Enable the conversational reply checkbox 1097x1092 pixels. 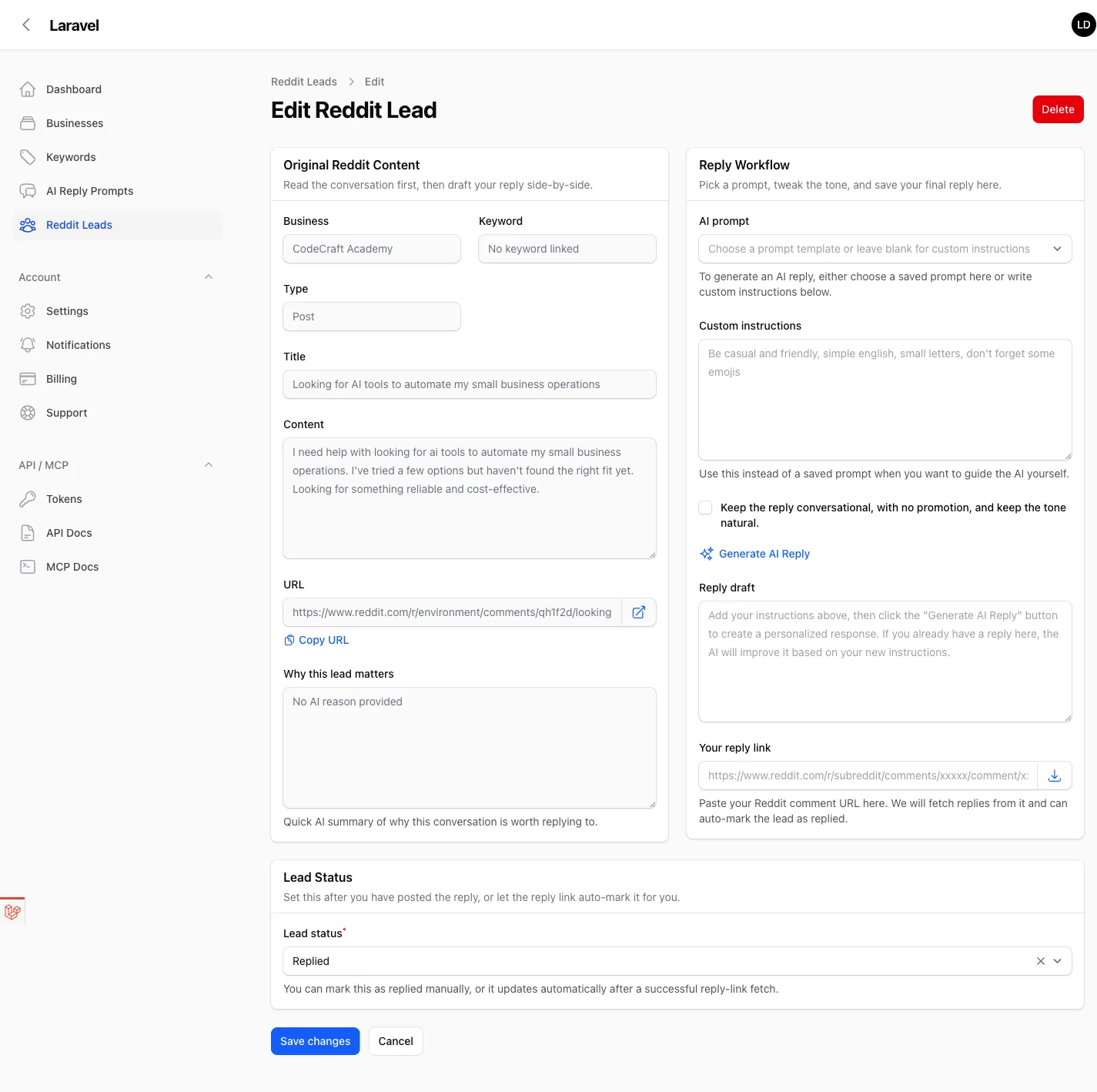(705, 507)
